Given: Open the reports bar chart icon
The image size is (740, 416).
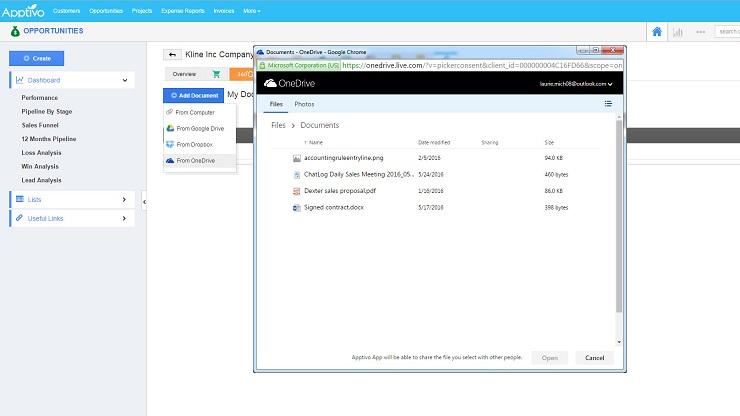Looking at the screenshot, I should tap(678, 32).
